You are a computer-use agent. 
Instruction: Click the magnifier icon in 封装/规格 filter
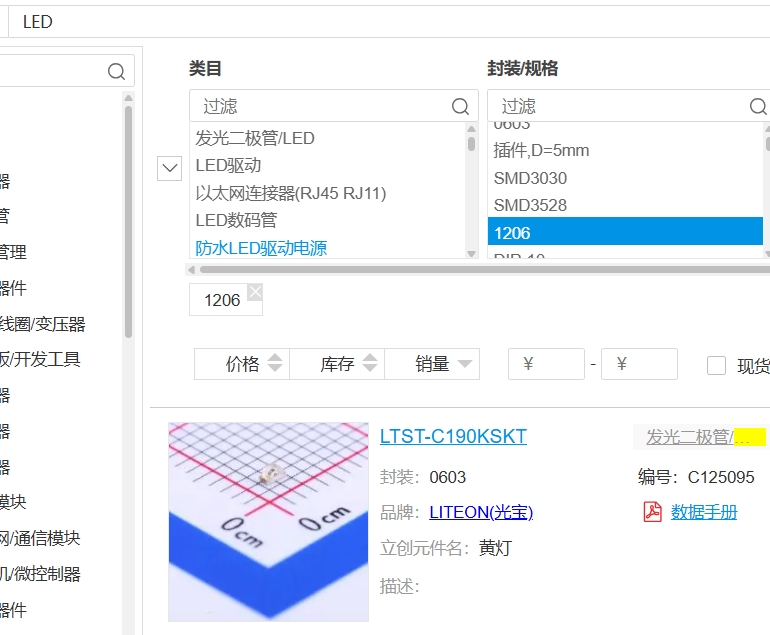758,106
